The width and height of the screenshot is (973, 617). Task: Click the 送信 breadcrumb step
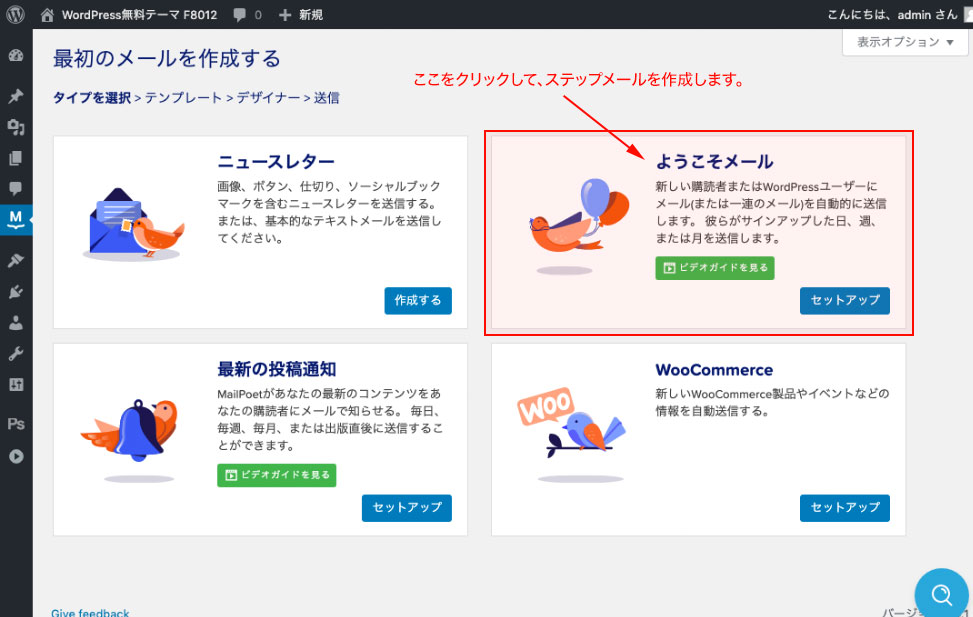click(x=327, y=97)
